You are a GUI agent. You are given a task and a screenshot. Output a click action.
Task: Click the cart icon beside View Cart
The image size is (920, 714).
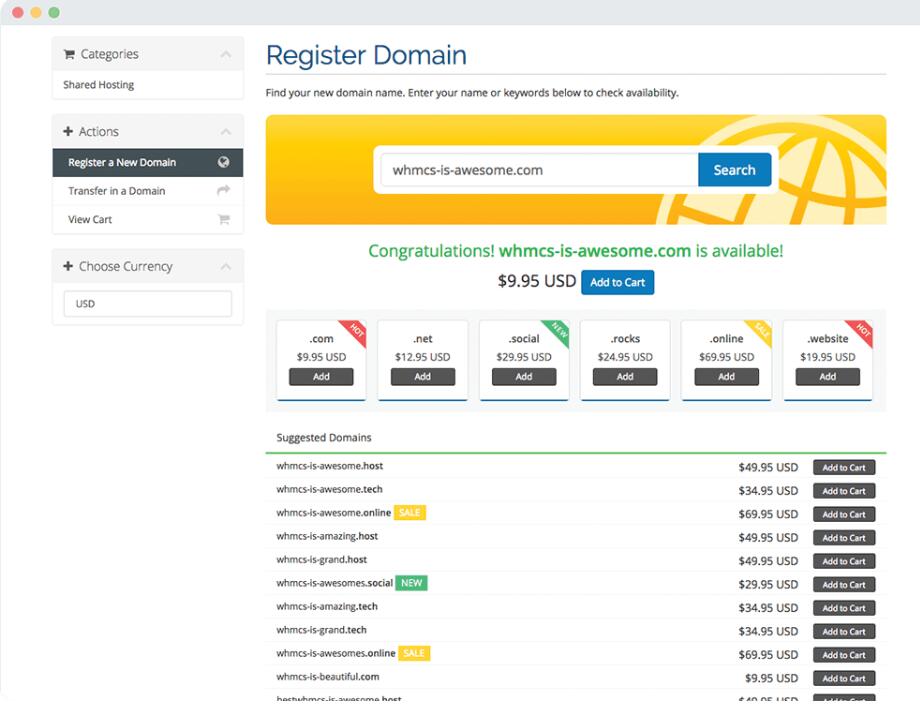pos(223,219)
